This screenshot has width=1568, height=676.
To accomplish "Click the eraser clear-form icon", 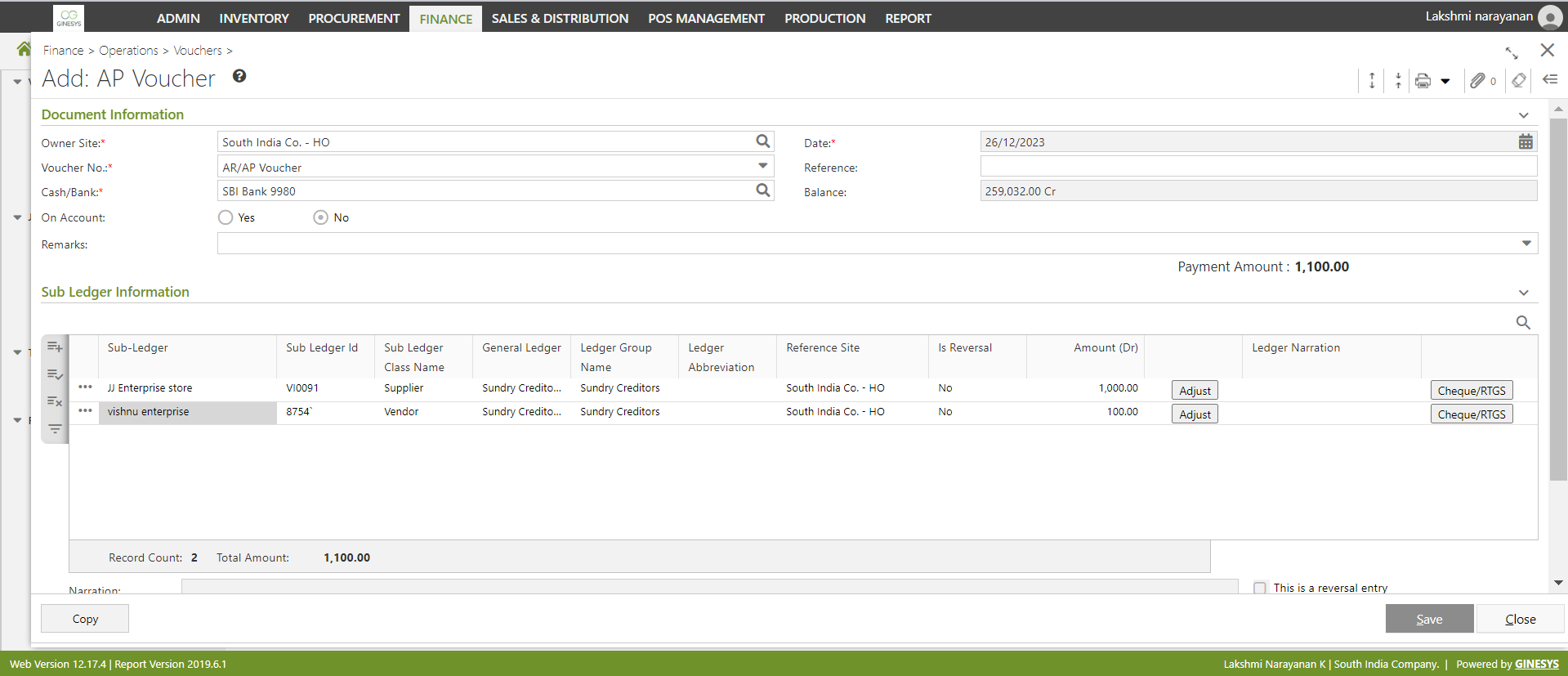I will coord(1519,80).
